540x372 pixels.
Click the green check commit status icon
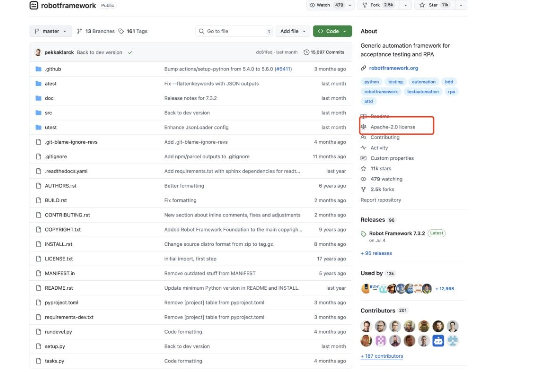(130, 52)
